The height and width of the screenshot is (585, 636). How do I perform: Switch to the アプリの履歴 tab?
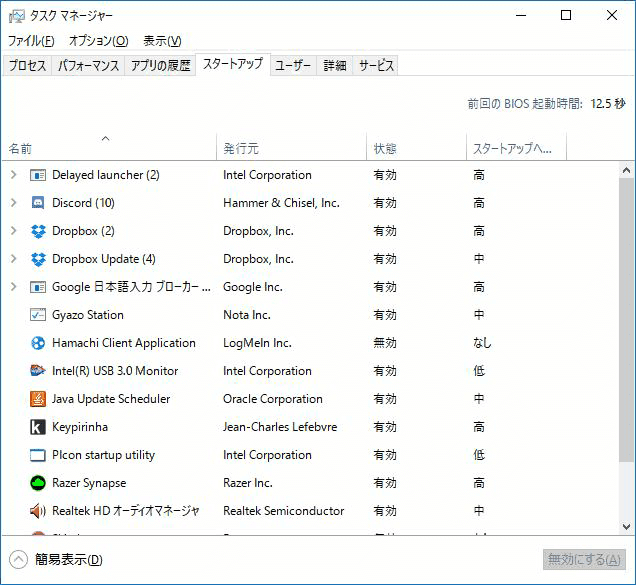[161, 66]
